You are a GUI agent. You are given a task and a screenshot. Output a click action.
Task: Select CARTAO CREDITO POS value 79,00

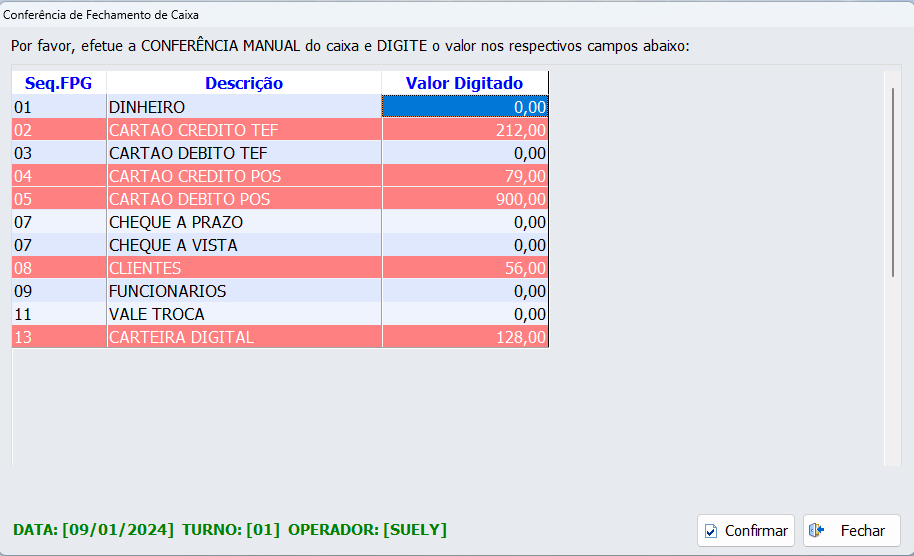pos(465,176)
